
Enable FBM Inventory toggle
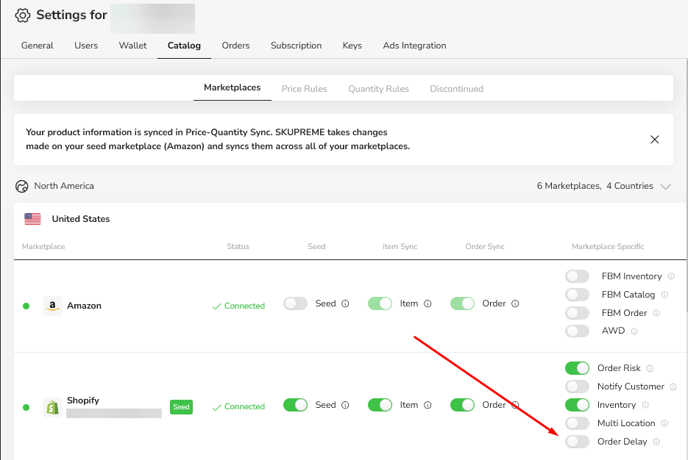577,276
